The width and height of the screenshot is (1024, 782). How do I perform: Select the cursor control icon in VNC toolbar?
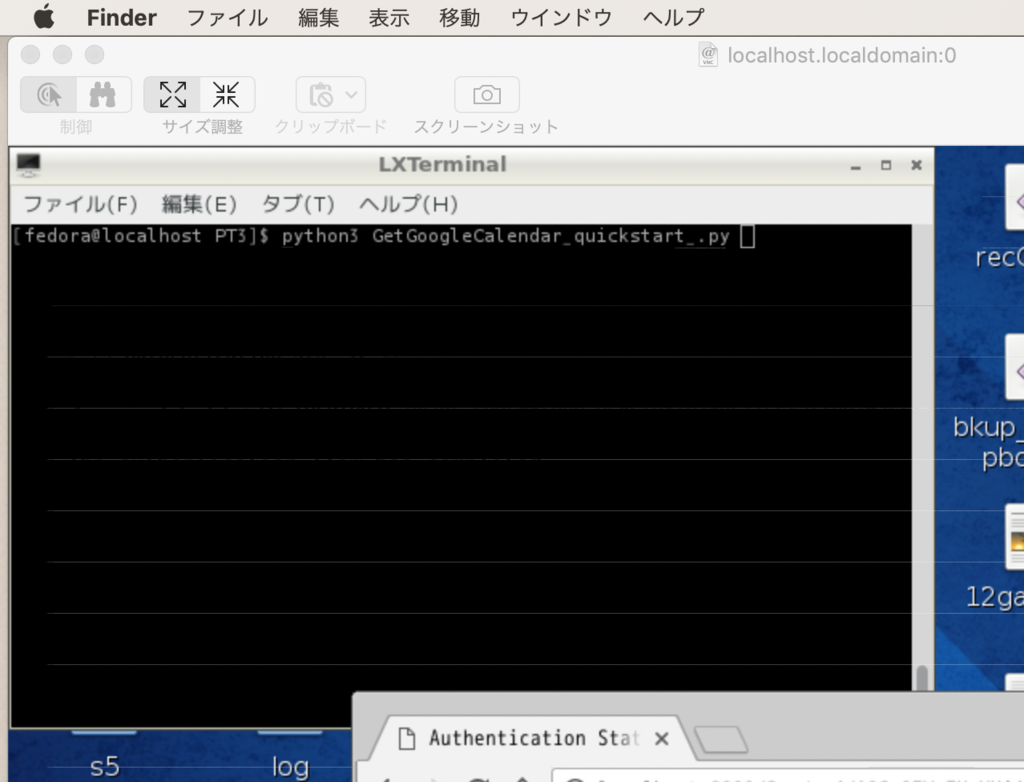(50, 93)
